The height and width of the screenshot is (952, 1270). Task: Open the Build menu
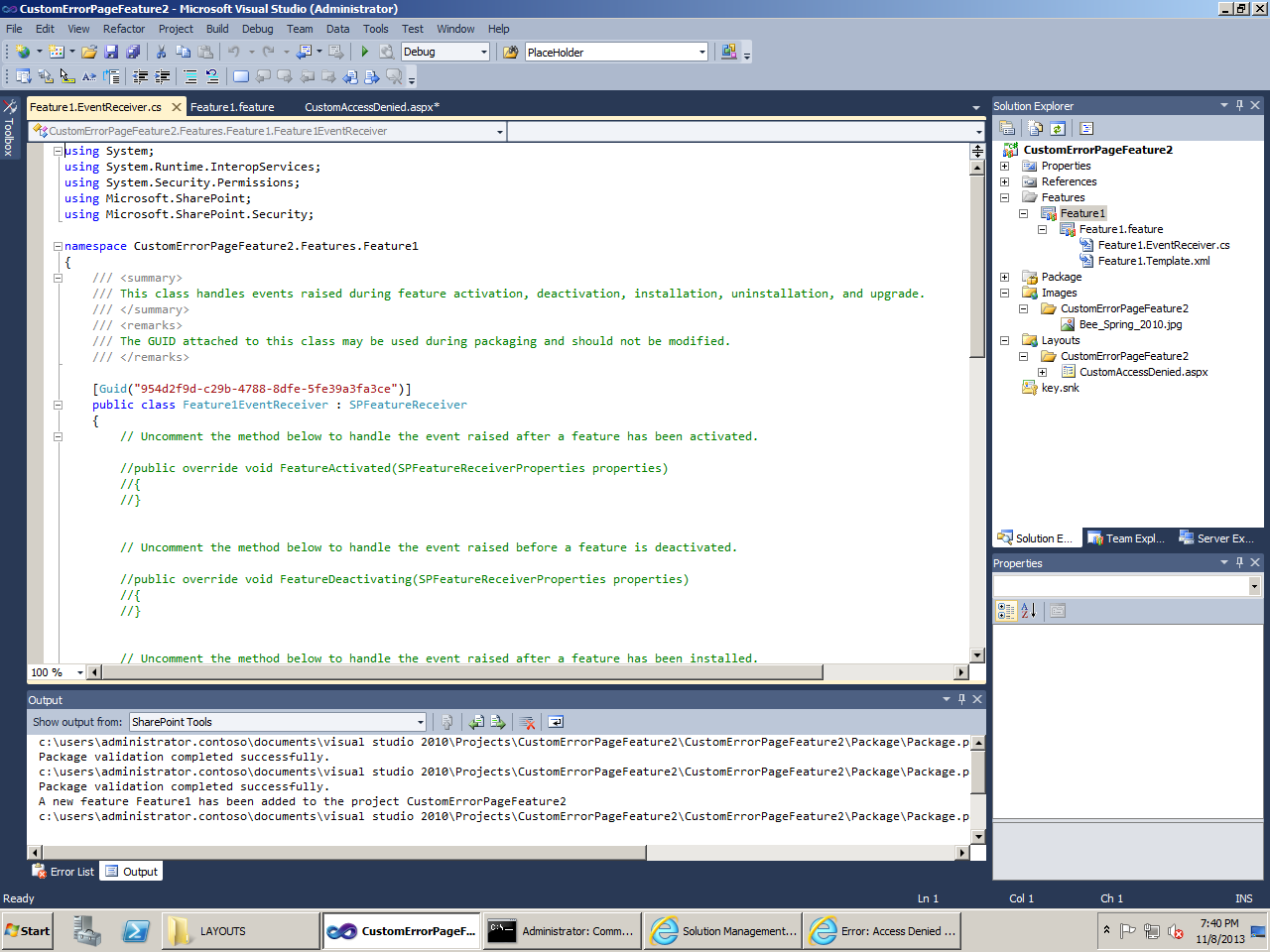(x=217, y=29)
